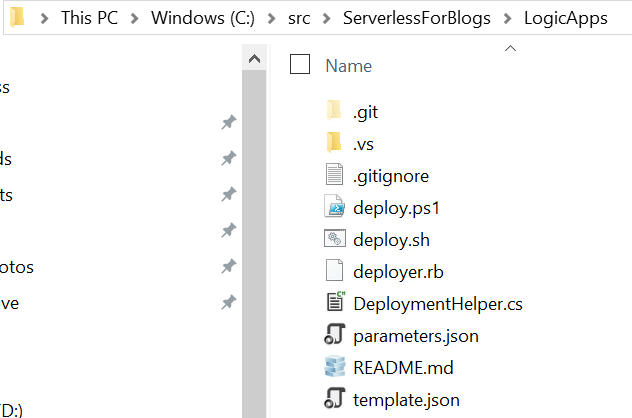This screenshot has width=632, height=418.
Task: Go to This PC in address bar
Action: pos(91,18)
